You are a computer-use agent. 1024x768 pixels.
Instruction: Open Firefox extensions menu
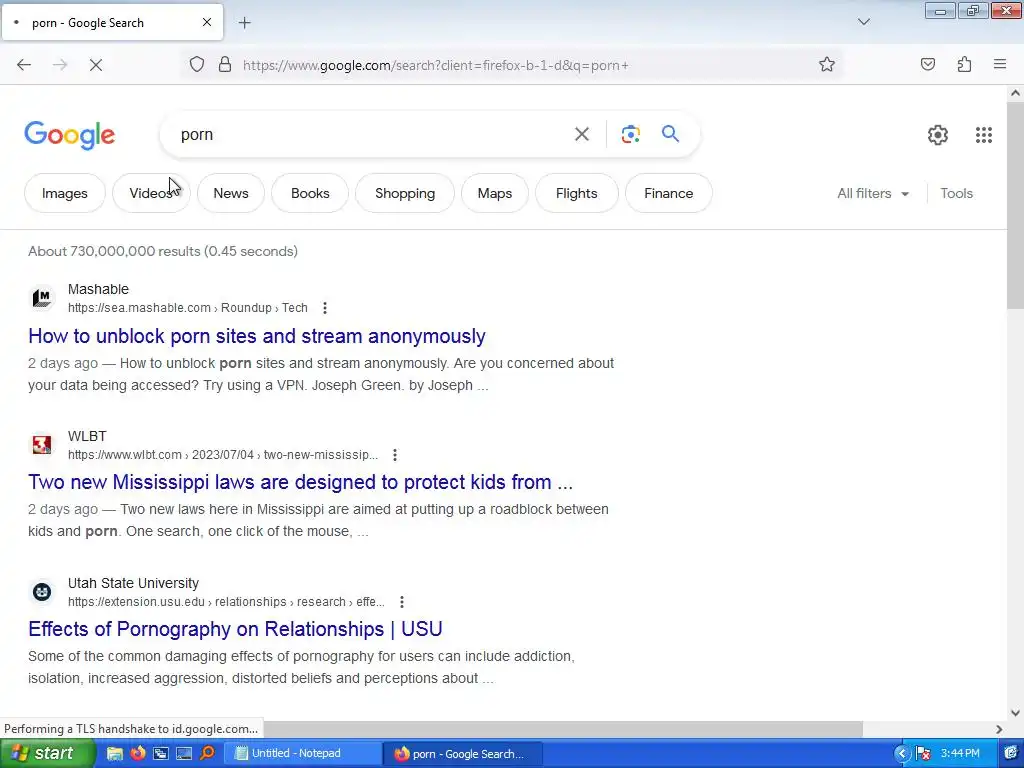coord(964,65)
